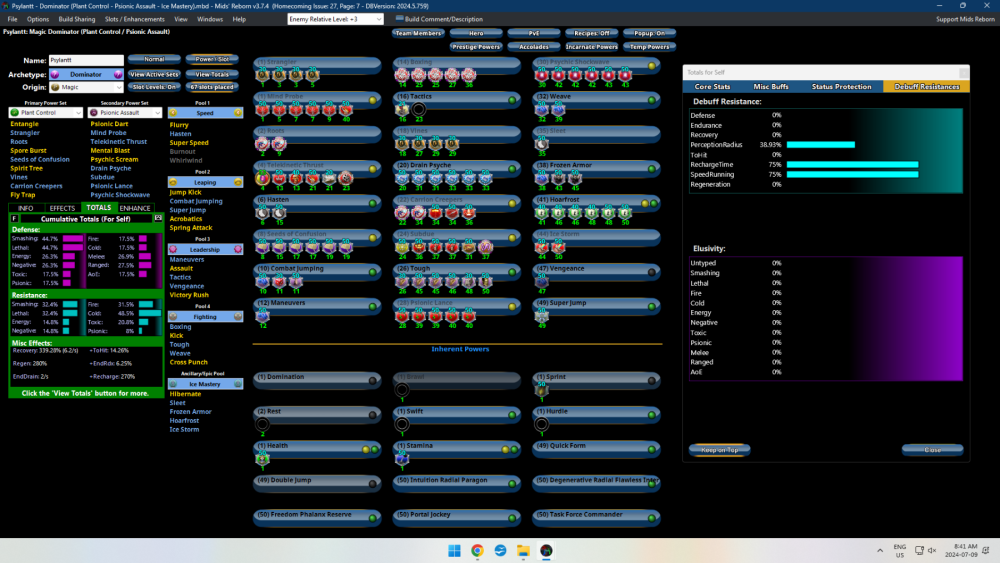Click the empty enhancement slot under Hurdle

tap(541, 424)
